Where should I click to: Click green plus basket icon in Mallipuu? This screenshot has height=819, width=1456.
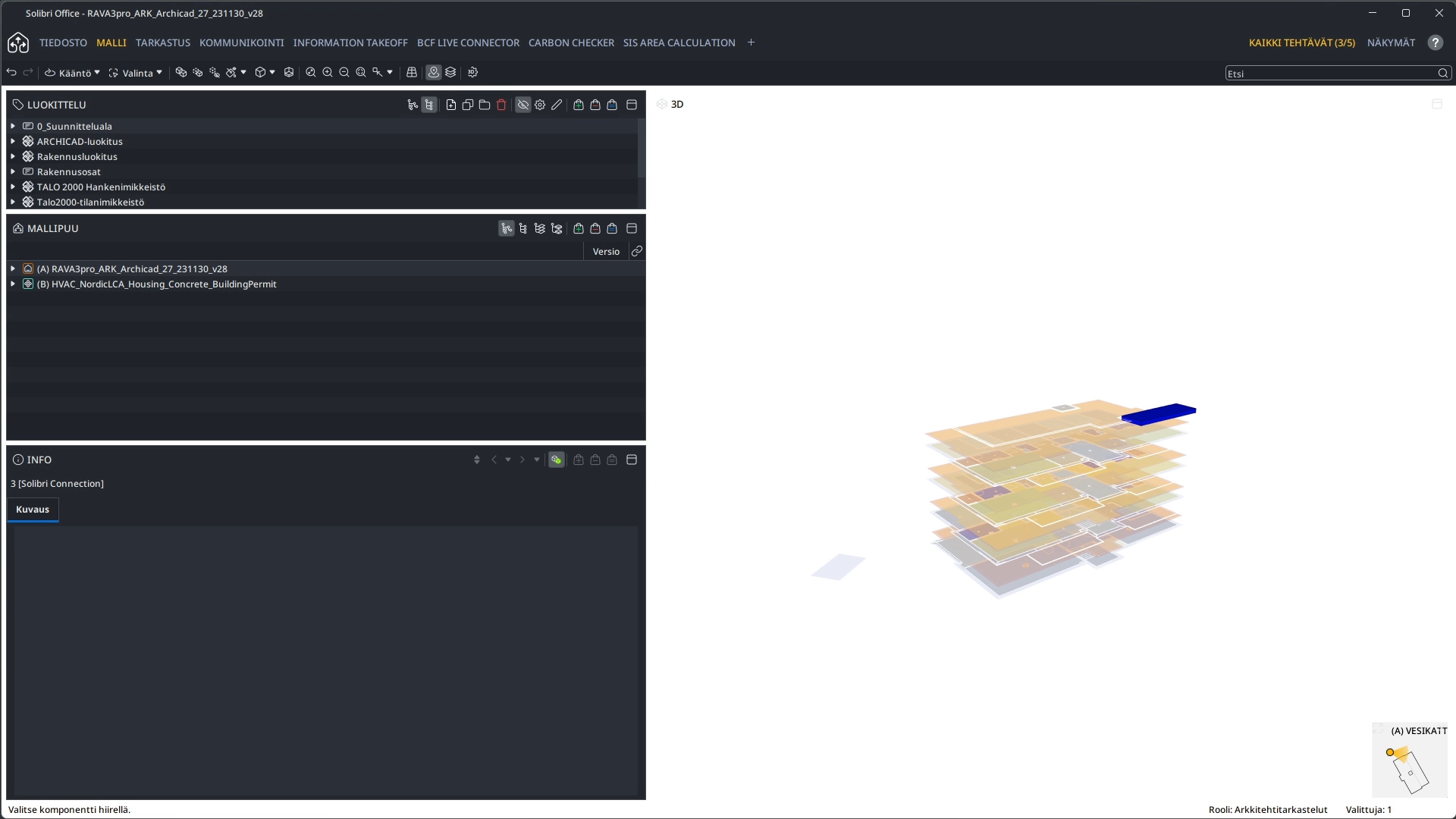tap(579, 229)
